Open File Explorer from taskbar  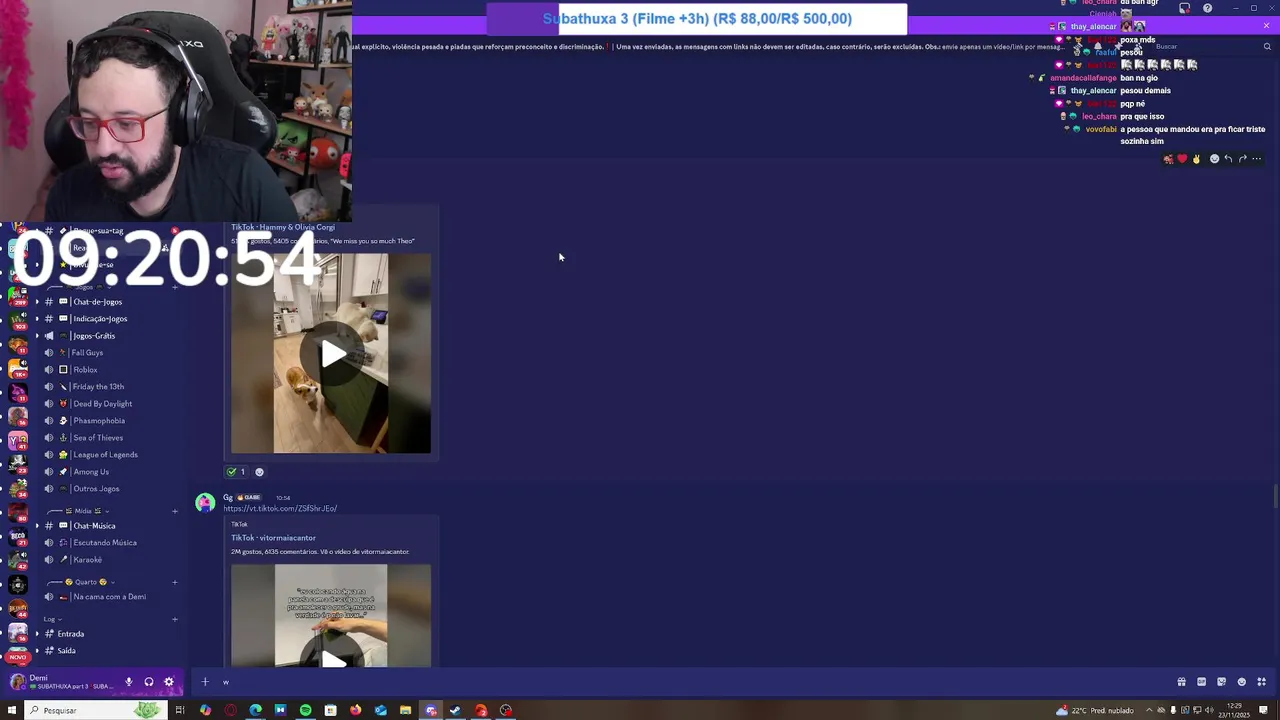(405, 710)
